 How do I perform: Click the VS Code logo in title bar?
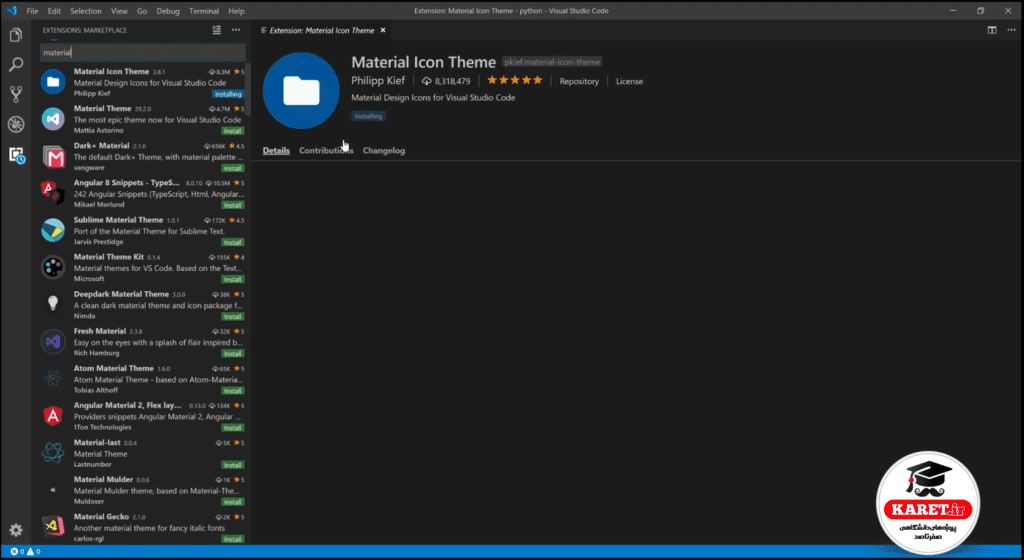click(12, 10)
